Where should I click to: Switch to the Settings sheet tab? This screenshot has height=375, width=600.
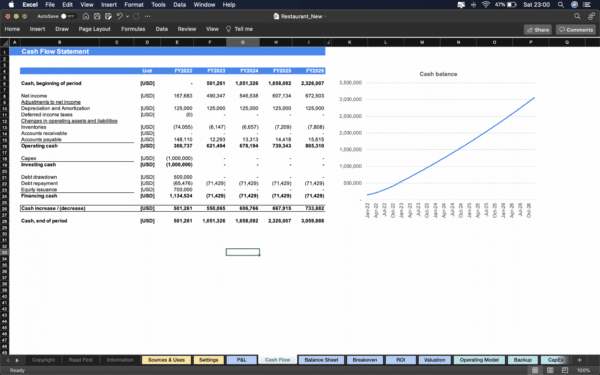[x=209, y=360]
